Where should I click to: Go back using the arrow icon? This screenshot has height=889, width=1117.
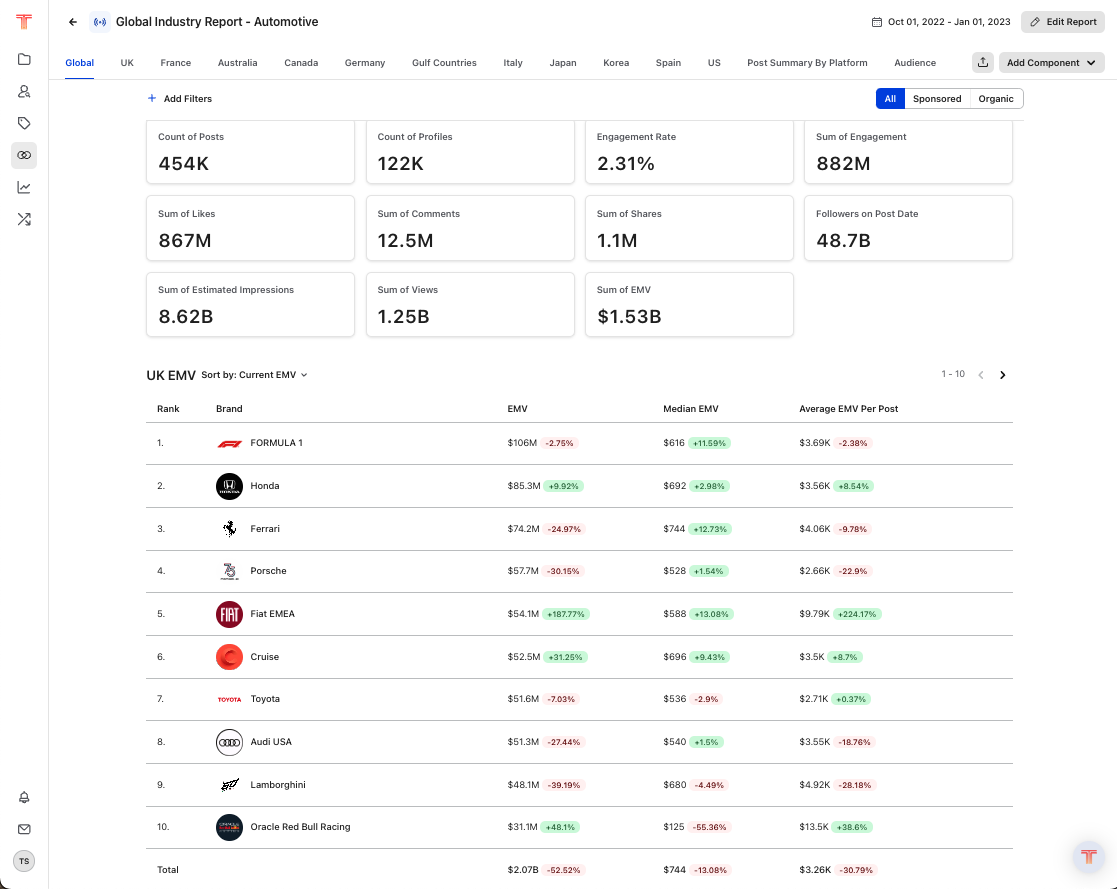(x=73, y=22)
